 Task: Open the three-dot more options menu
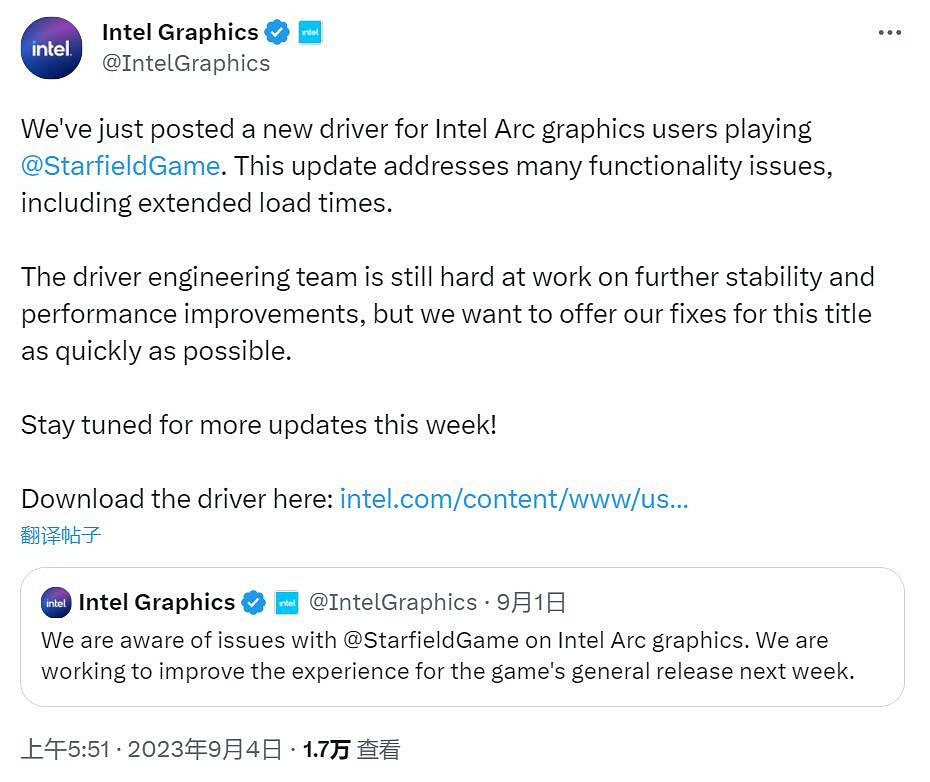point(889,33)
